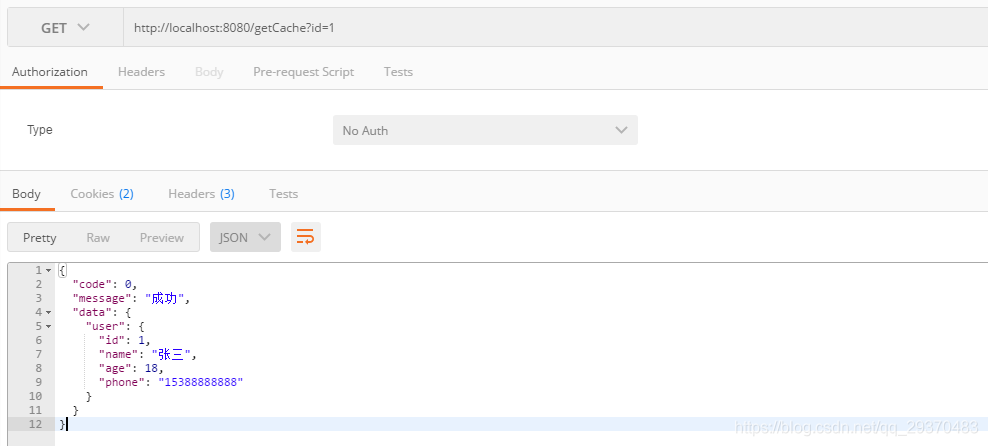988x446 pixels.
Task: Select the response Body tab
Action: tap(26, 194)
